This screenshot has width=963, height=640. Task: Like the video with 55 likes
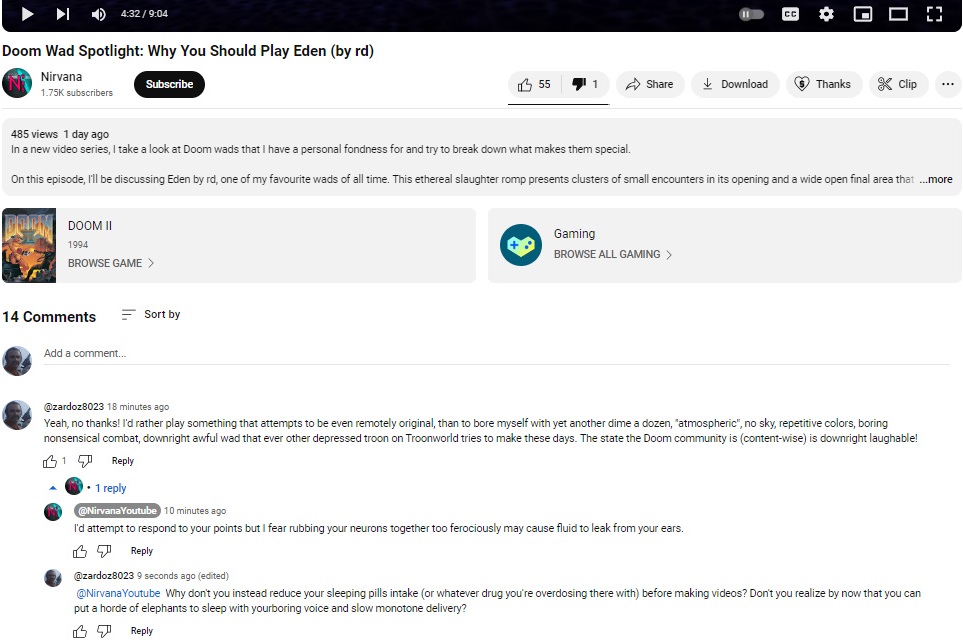tap(534, 84)
